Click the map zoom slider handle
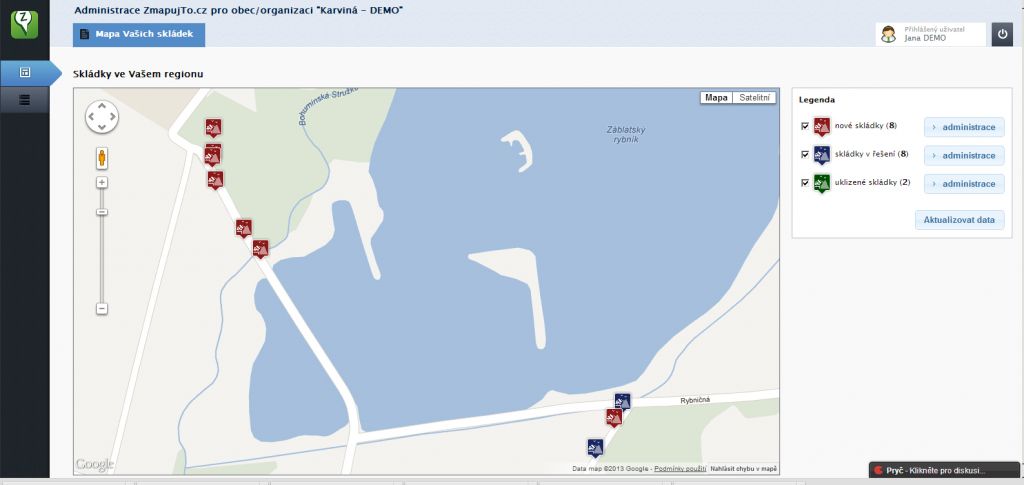The width and height of the screenshot is (1024, 485). point(102,211)
